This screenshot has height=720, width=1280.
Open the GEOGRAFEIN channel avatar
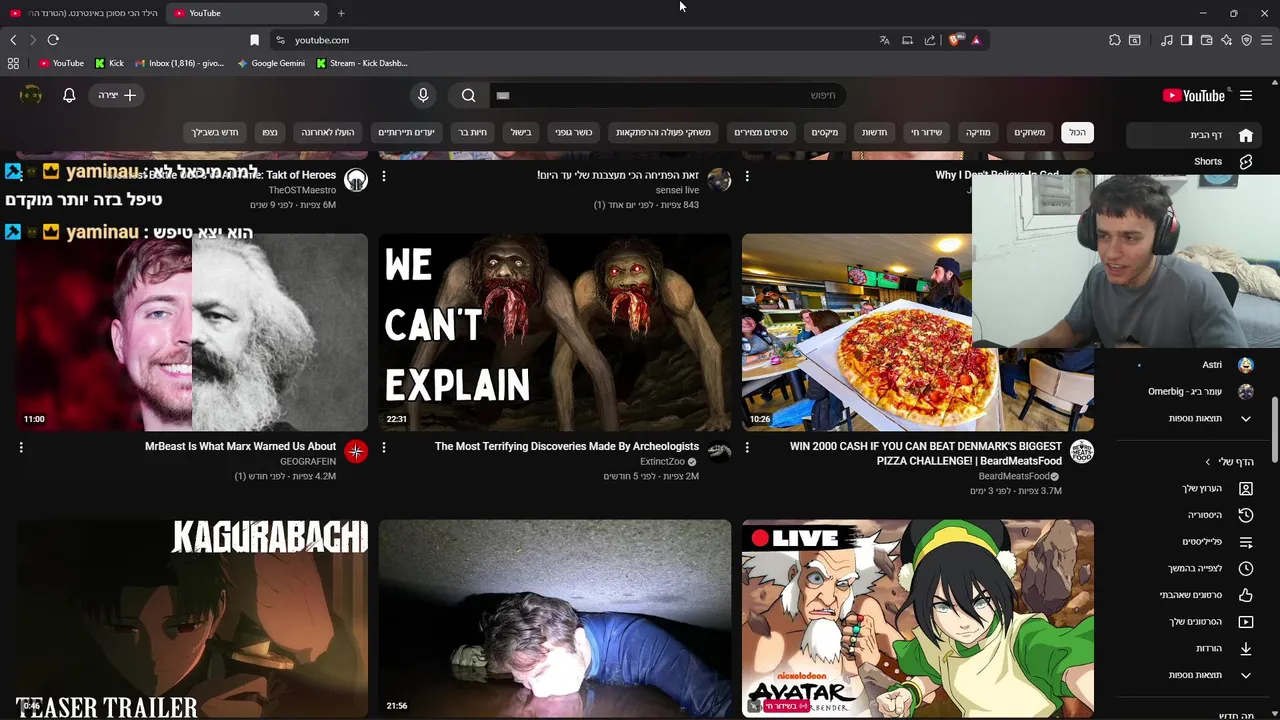pos(356,451)
